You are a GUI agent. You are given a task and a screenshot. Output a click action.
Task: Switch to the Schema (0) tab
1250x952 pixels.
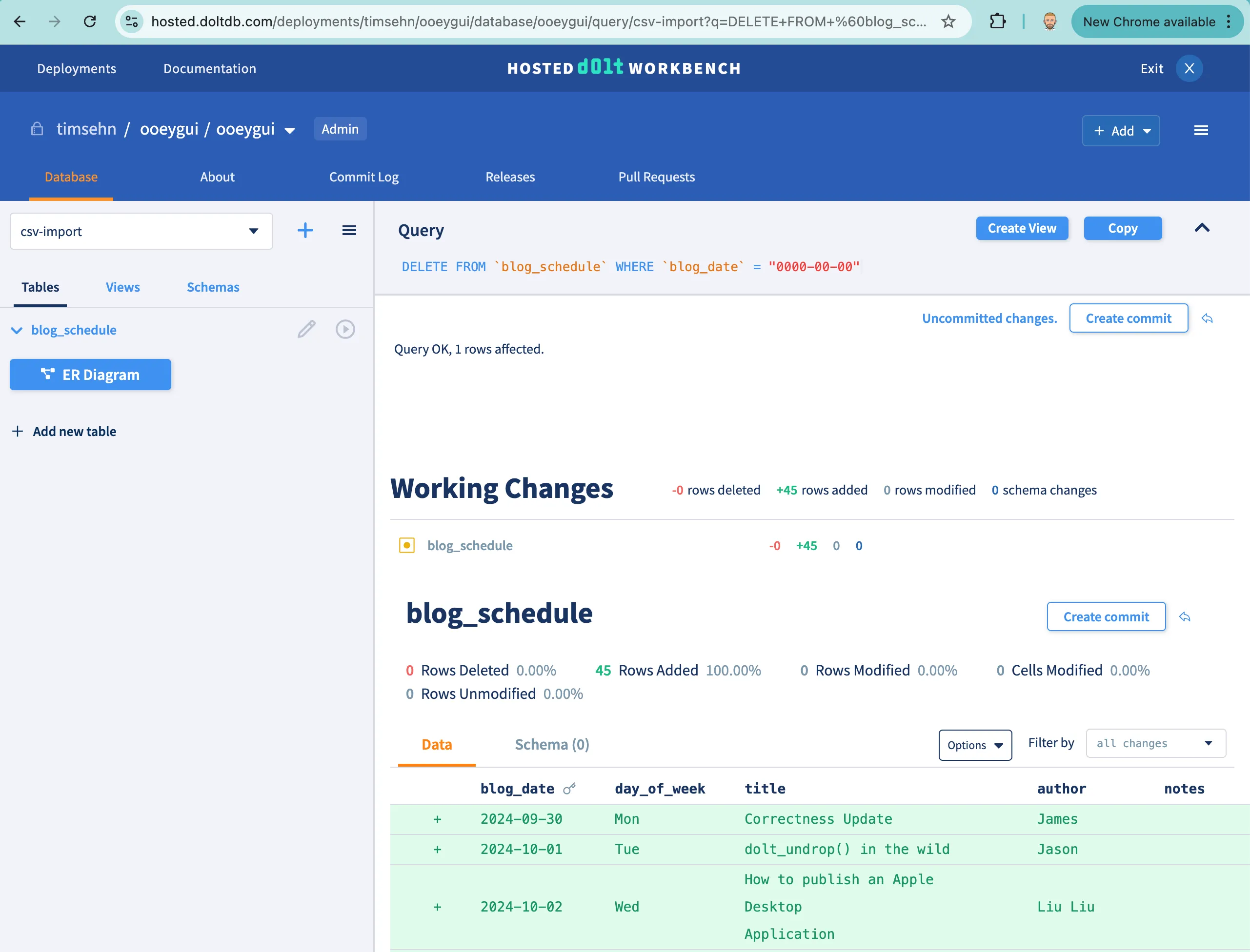click(x=552, y=744)
